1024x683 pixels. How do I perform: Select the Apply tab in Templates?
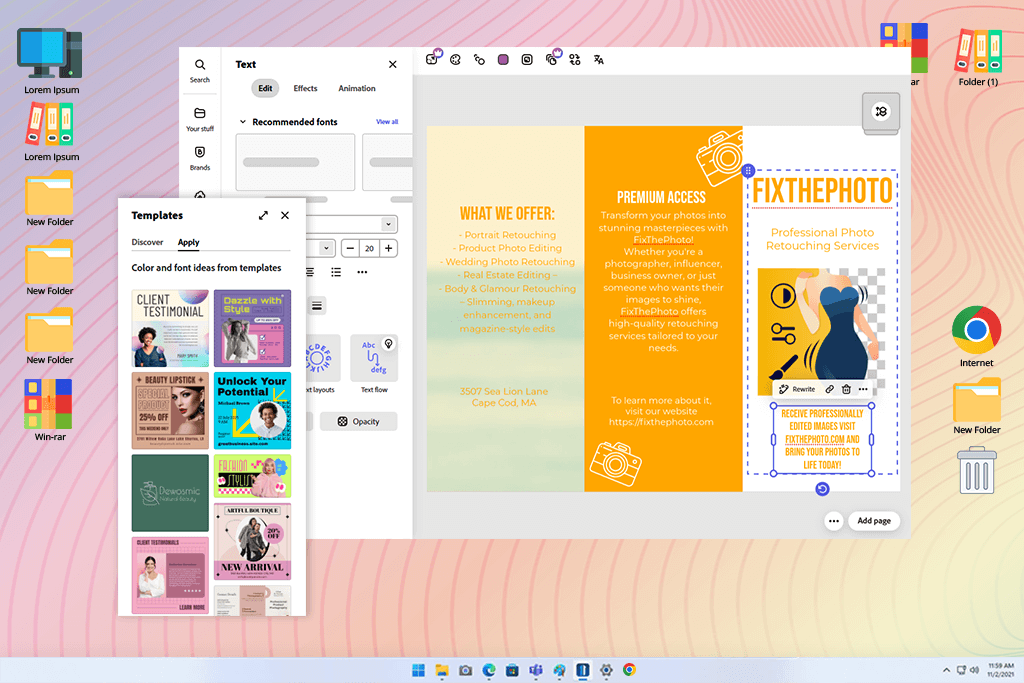coord(188,242)
